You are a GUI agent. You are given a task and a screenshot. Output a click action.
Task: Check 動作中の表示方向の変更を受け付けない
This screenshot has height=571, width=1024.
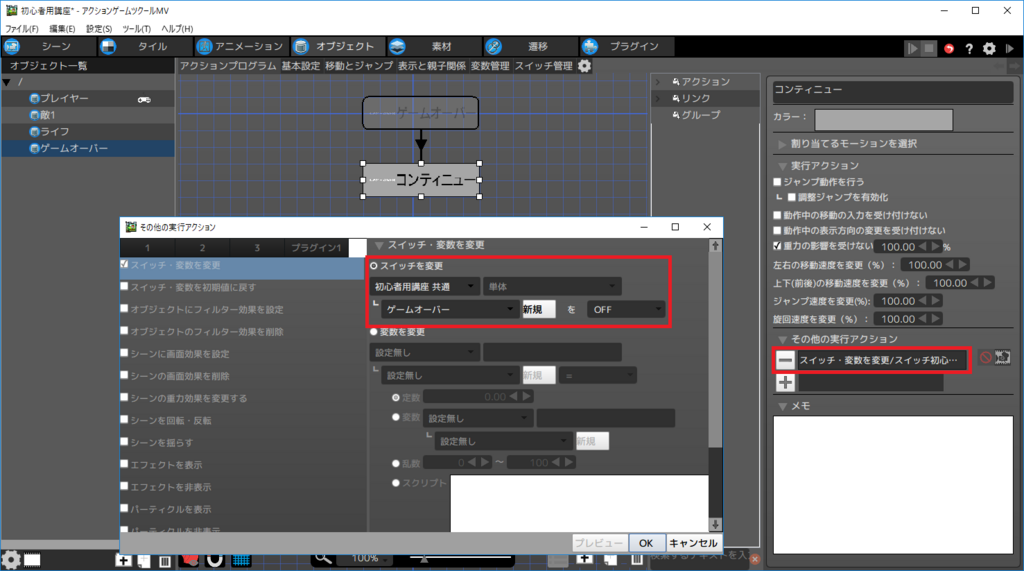point(777,231)
